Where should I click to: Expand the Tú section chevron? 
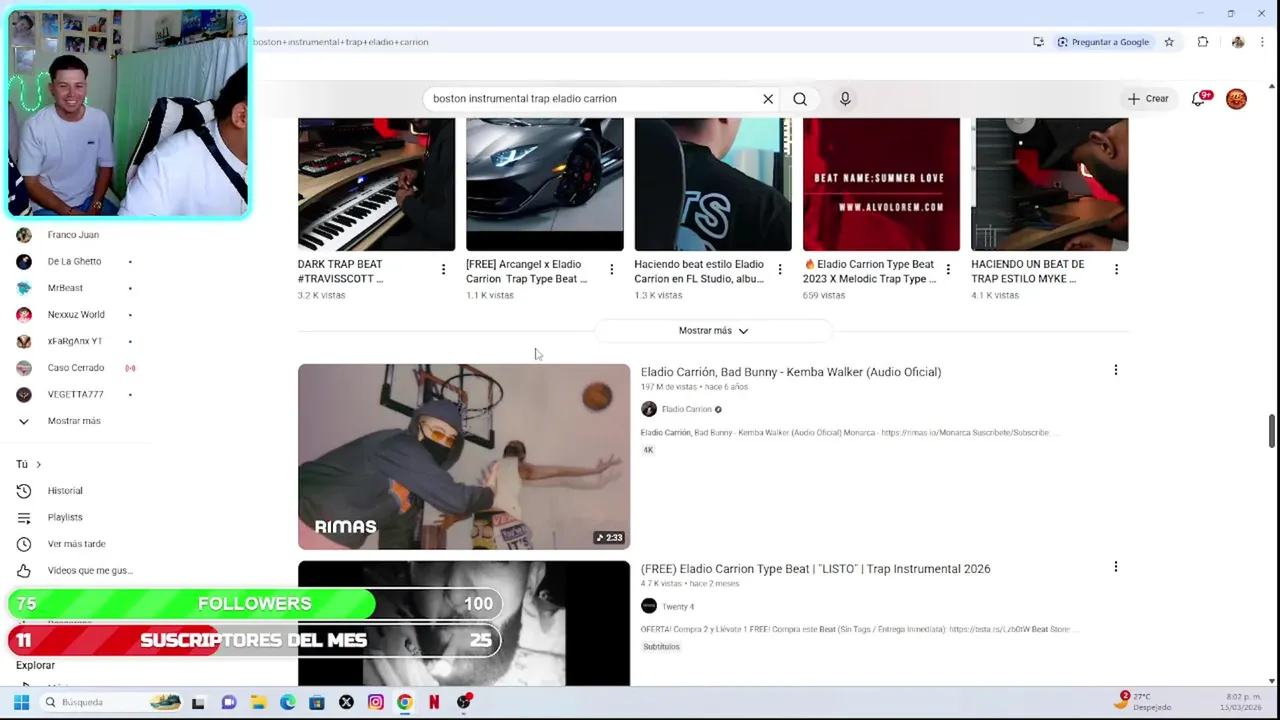click(38, 464)
